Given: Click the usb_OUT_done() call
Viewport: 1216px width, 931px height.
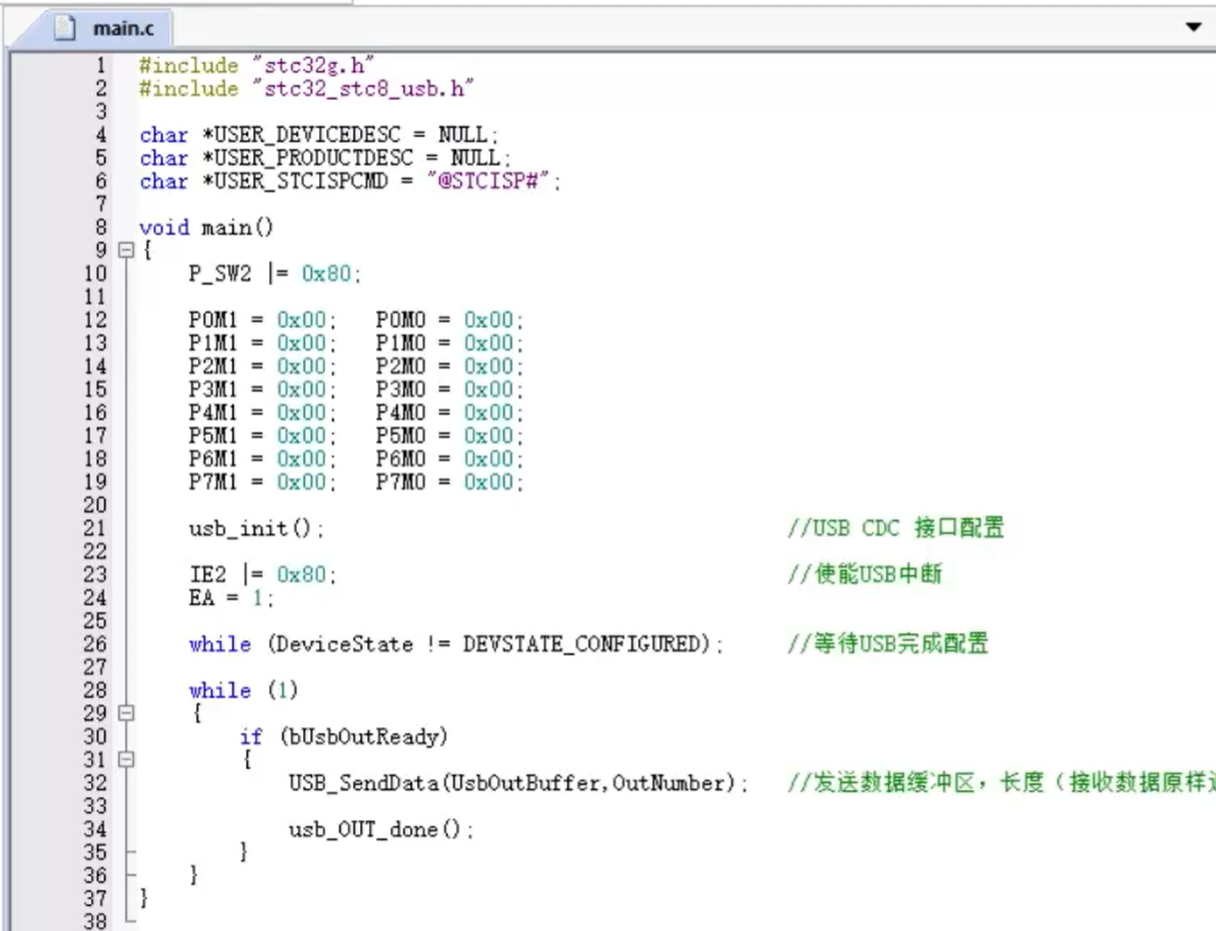Looking at the screenshot, I should point(382,829).
